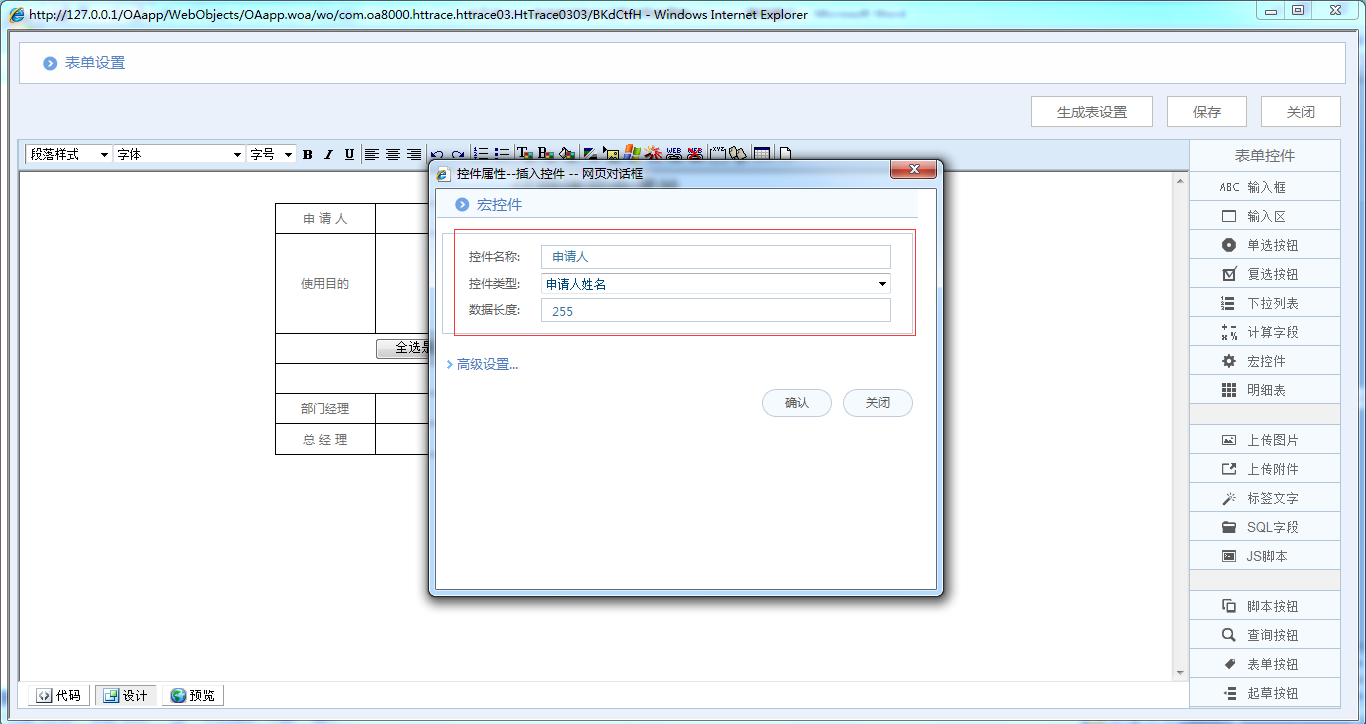Image resolution: width=1366 pixels, height=724 pixels.
Task: Click the 控件名称 input field
Action: 715,257
